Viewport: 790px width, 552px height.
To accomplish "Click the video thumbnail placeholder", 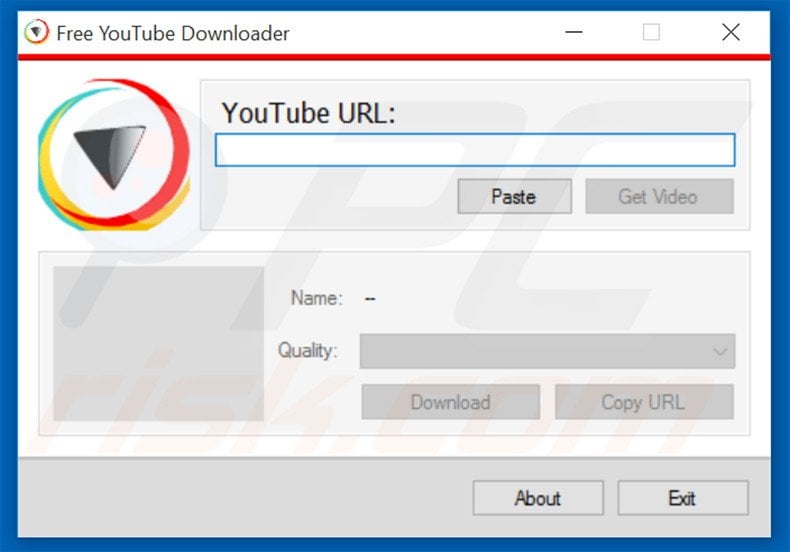I will click(158, 343).
